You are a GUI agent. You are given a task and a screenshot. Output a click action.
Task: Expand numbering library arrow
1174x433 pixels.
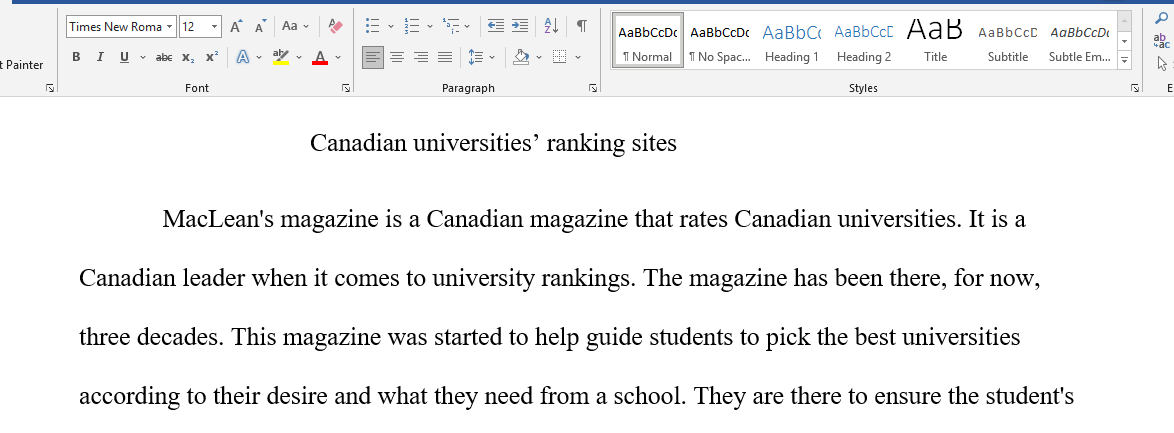430,26
